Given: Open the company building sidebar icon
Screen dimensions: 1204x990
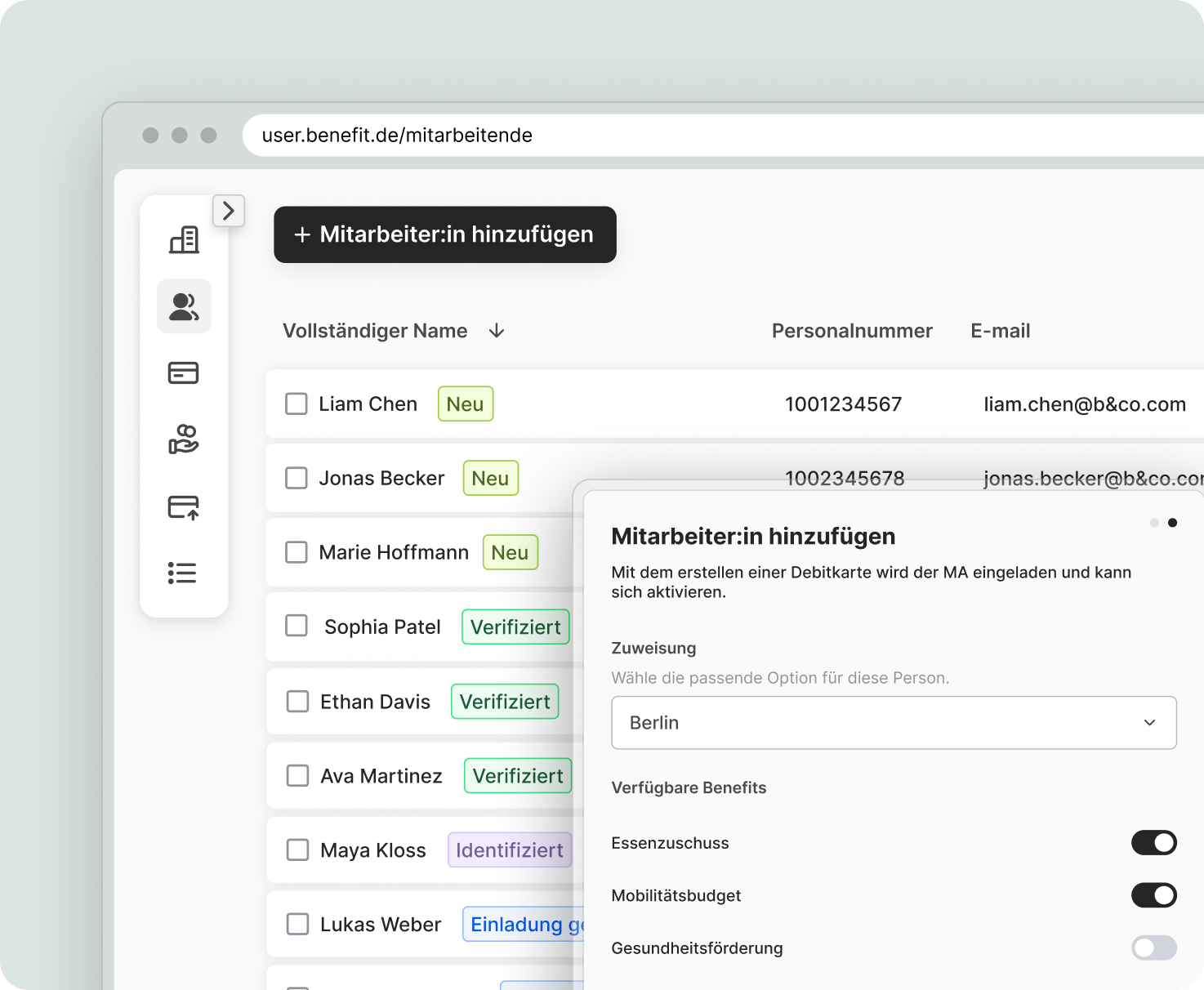Looking at the screenshot, I should (184, 239).
